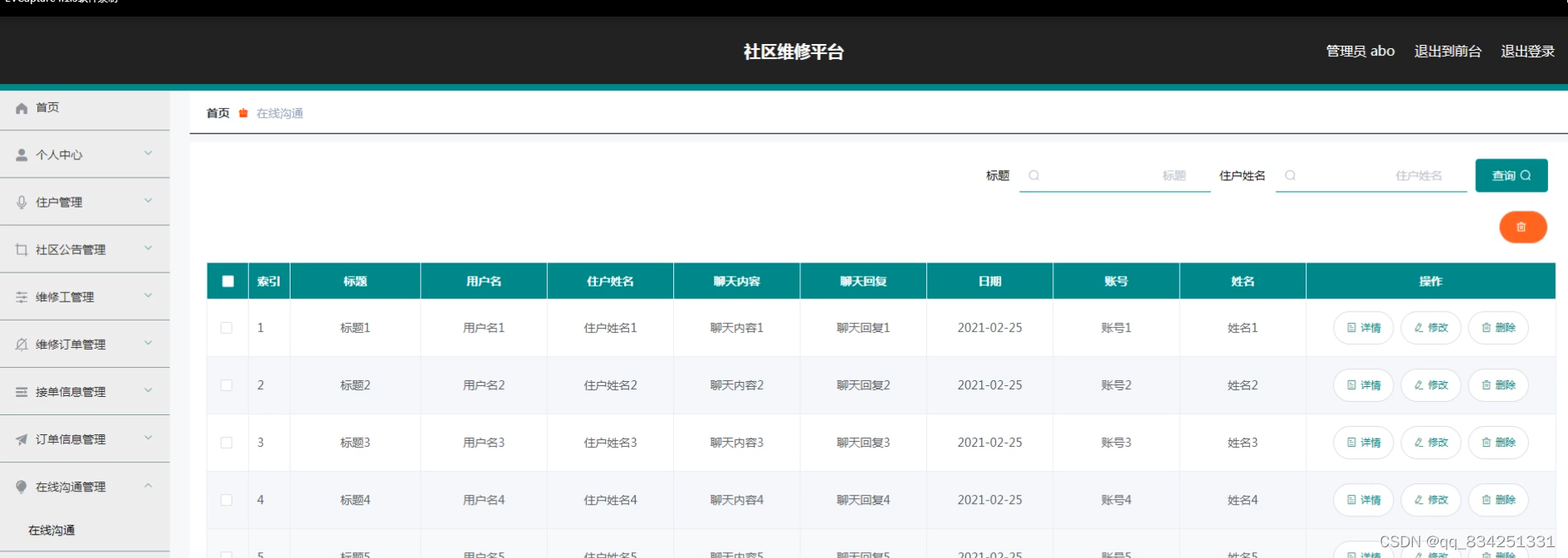Select the 在线沟通 submenu item
The height and width of the screenshot is (558, 1568).
(x=51, y=530)
